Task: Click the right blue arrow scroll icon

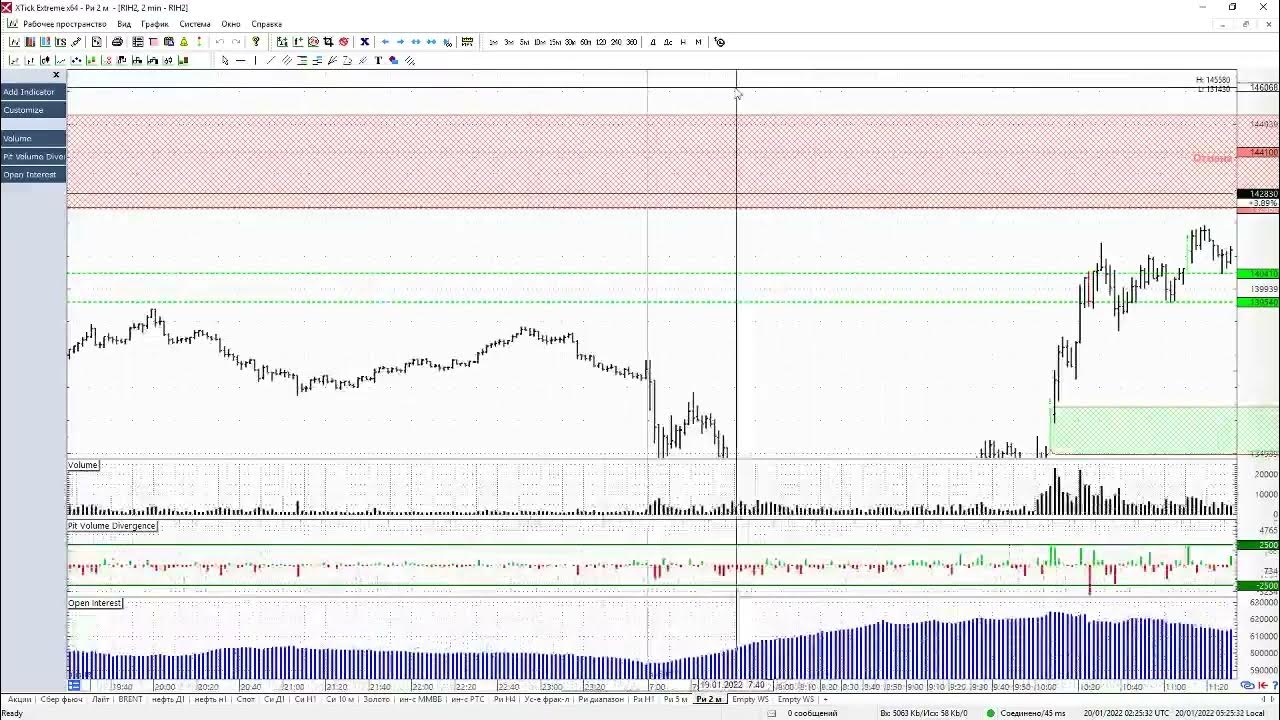Action: pos(400,42)
